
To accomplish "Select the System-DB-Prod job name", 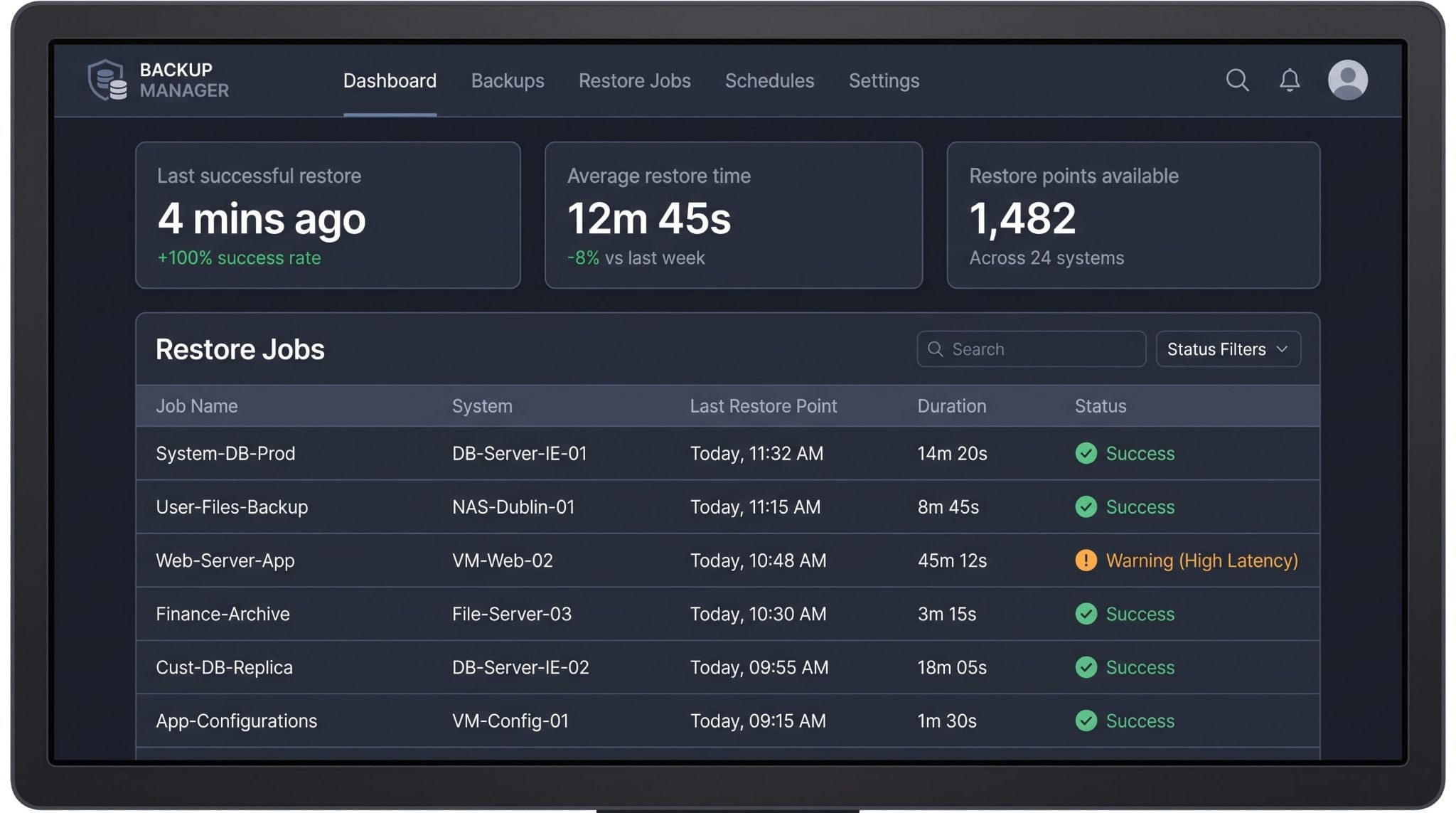I will [225, 454].
